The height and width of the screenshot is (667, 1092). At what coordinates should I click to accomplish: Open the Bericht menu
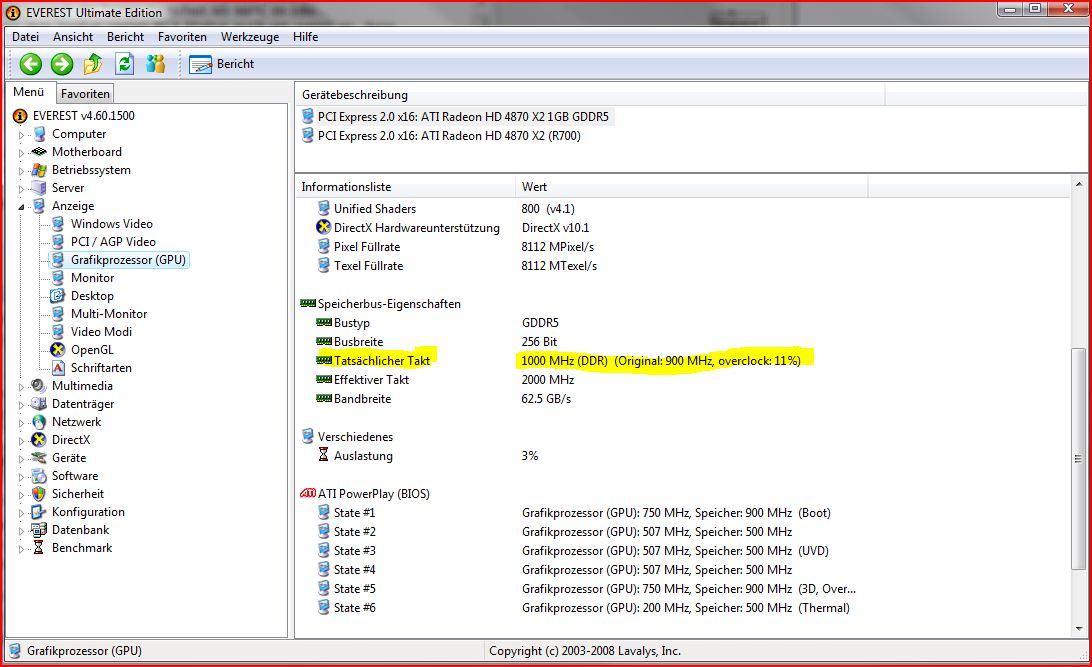coord(125,37)
